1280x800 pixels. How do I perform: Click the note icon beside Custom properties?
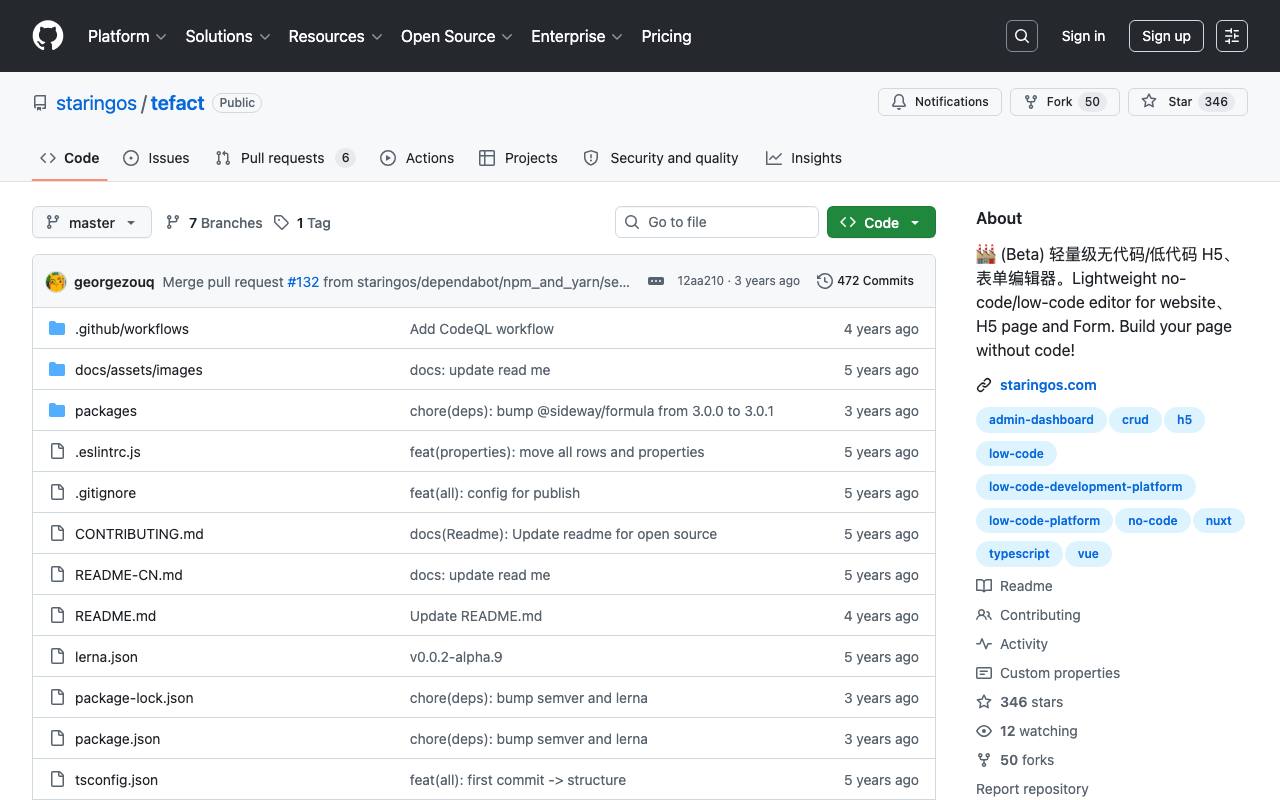click(x=984, y=673)
